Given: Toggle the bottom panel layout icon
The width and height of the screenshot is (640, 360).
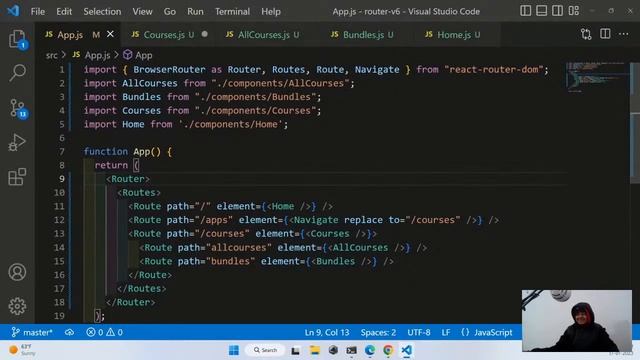Looking at the screenshot, I should 541,11.
